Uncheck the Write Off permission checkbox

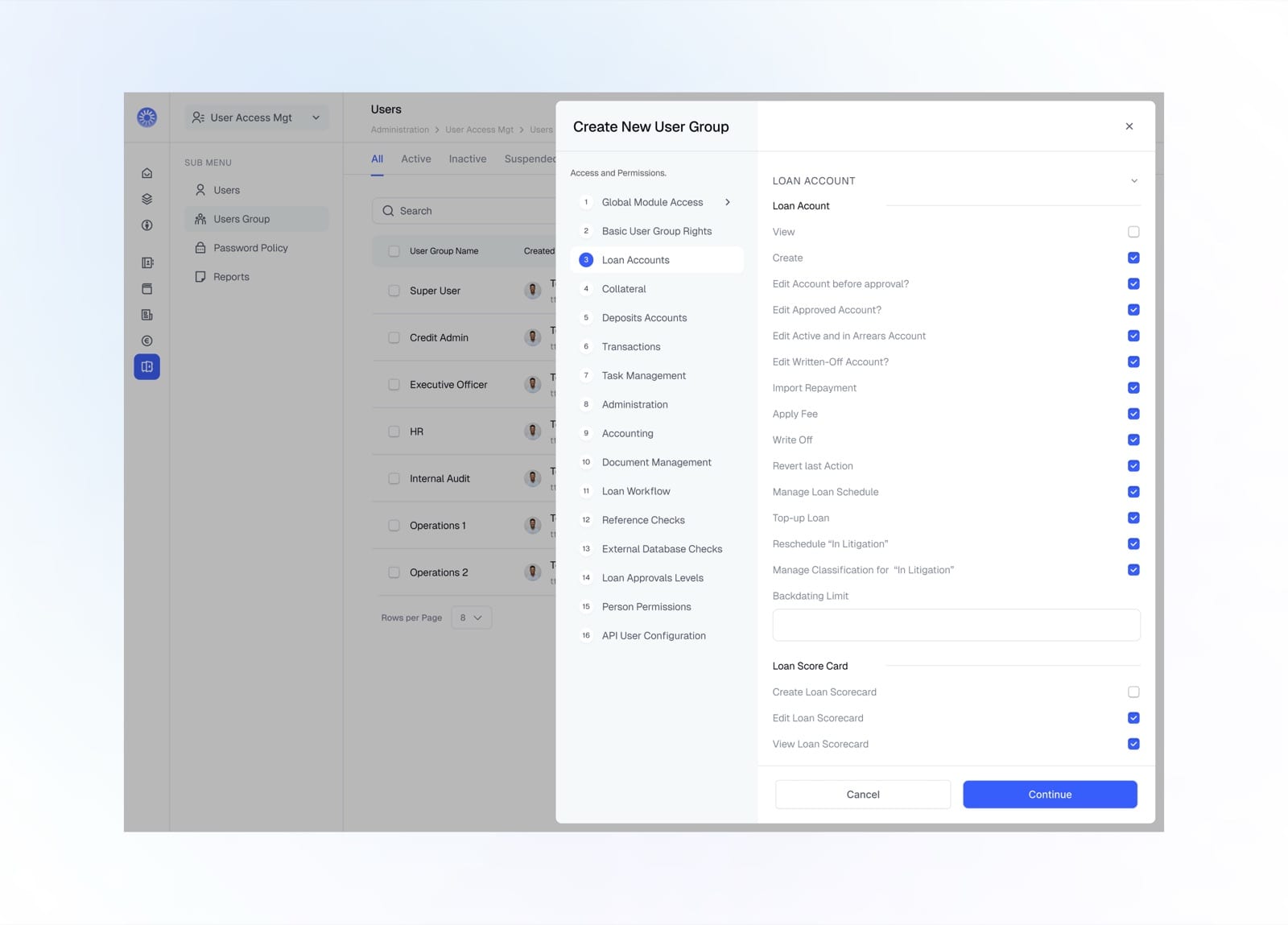1133,440
